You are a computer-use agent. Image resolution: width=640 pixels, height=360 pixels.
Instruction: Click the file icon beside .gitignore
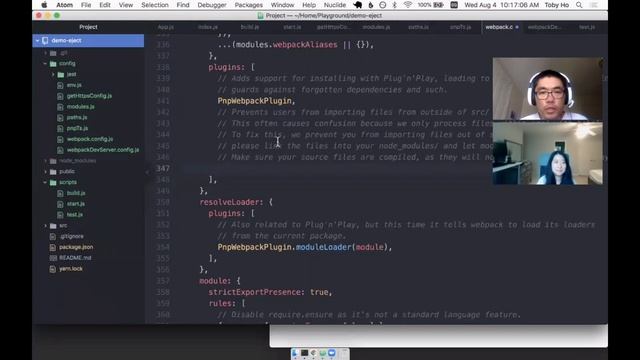52,236
